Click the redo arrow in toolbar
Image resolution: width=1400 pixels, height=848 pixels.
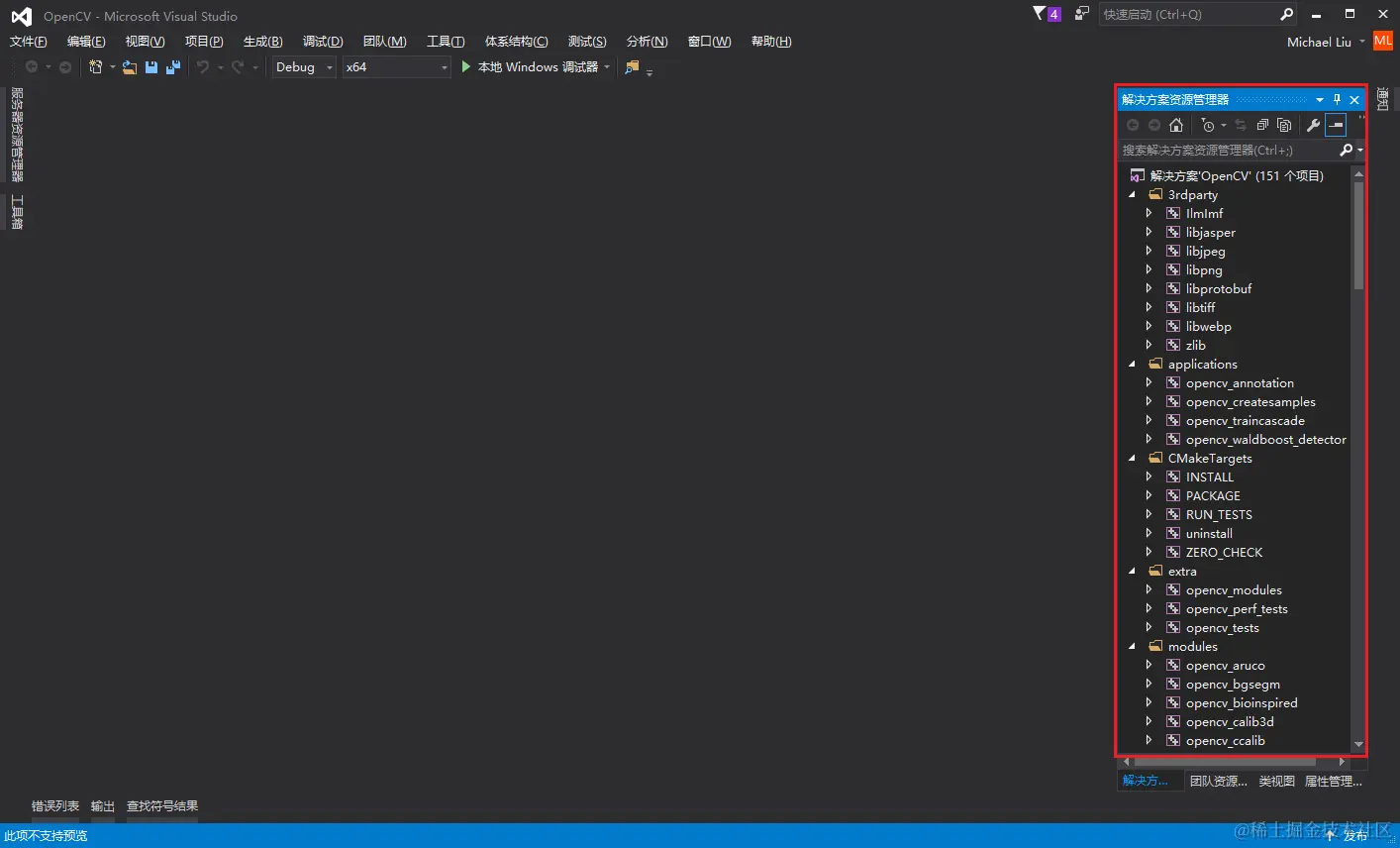pos(238,67)
